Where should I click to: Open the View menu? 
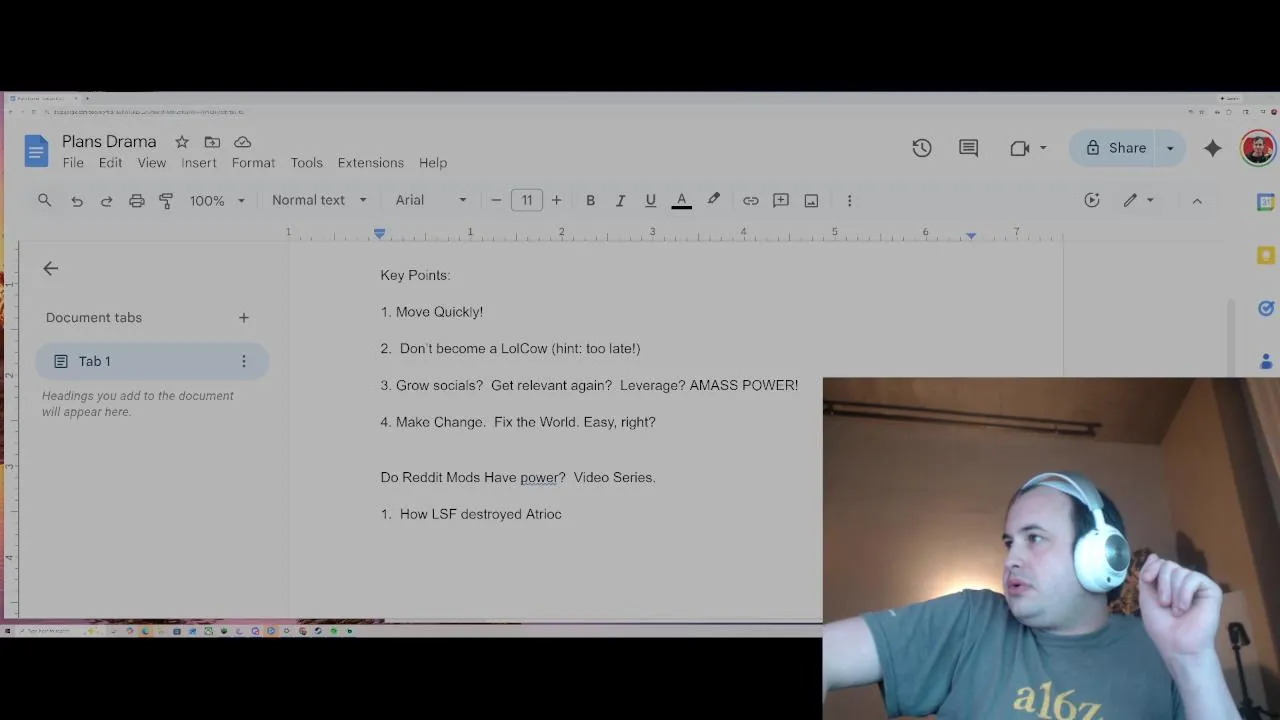pyautogui.click(x=152, y=163)
